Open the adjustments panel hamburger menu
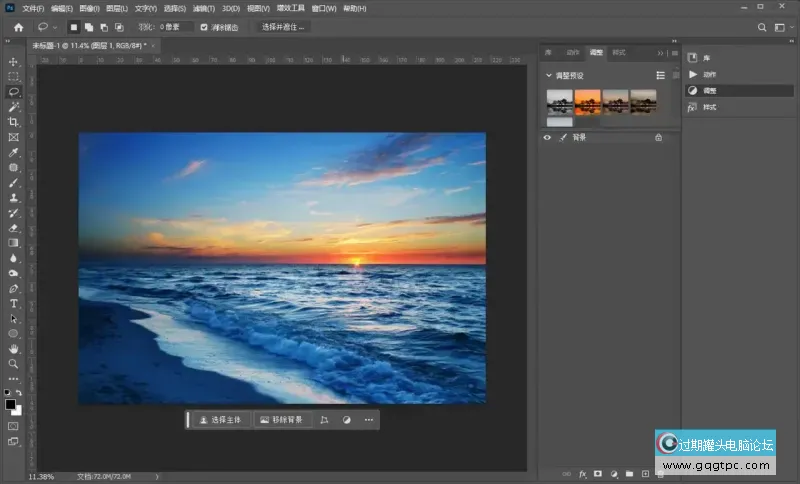 pyautogui.click(x=674, y=53)
